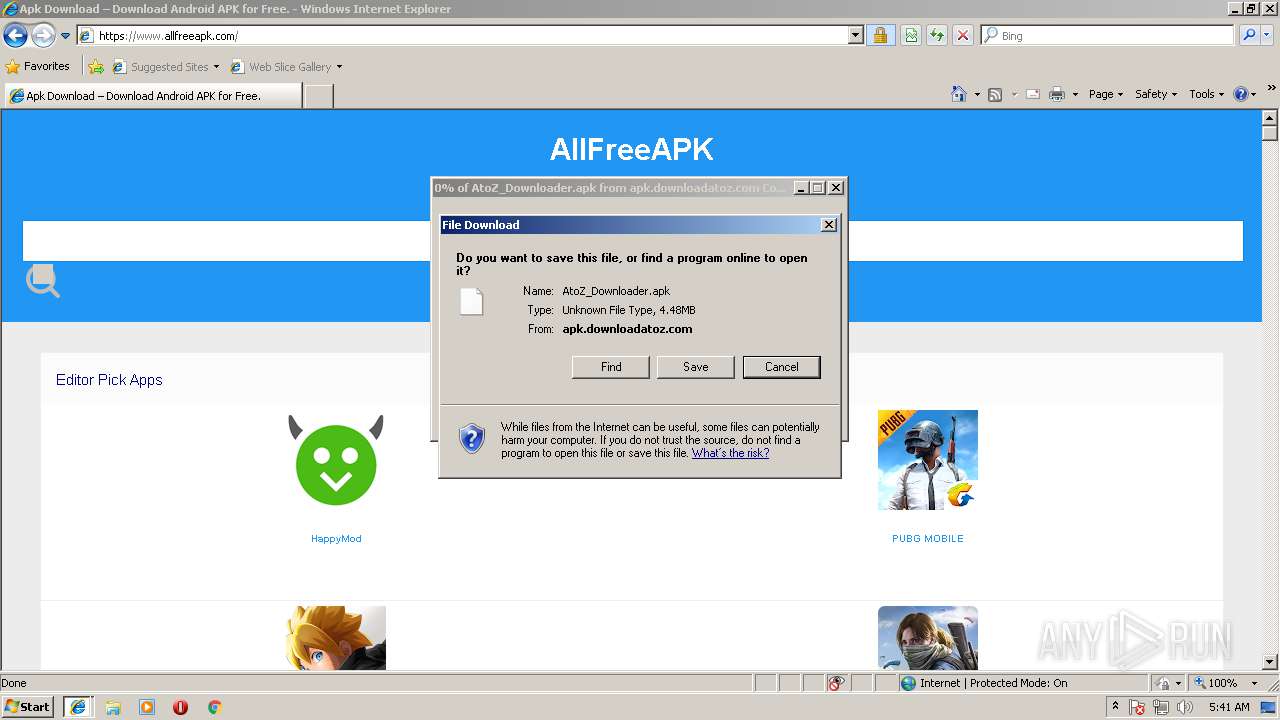This screenshot has height=720, width=1280.
Task: Click the RSS Feeds icon
Action: coord(995,94)
